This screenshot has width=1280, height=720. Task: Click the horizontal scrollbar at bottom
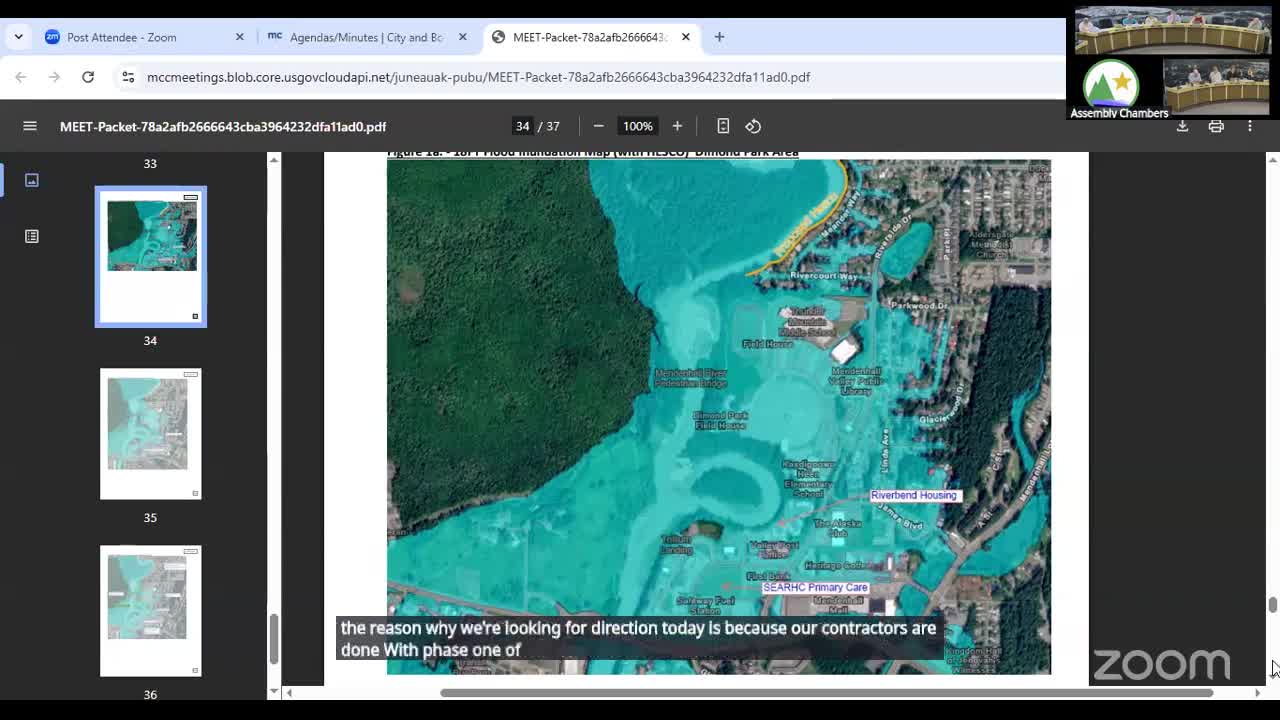tap(826, 693)
